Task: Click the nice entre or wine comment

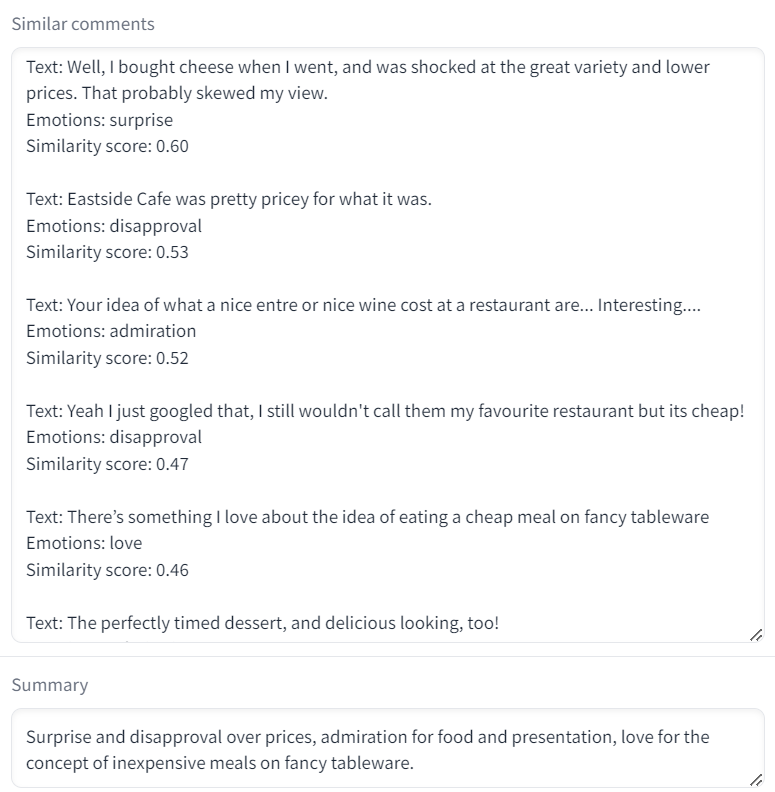Action: (x=363, y=305)
